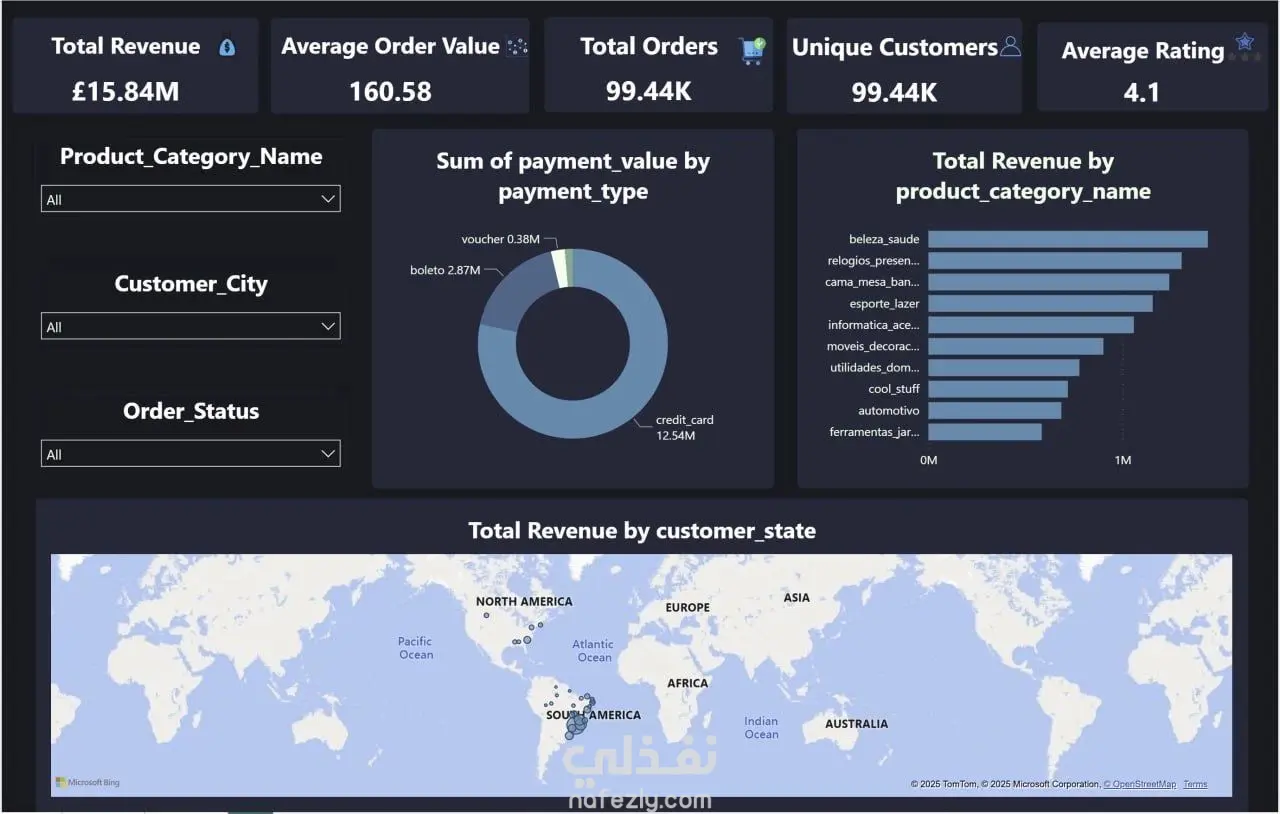Image resolution: width=1280 pixels, height=814 pixels.
Task: Click the Total Orders card title
Action: tap(649, 46)
